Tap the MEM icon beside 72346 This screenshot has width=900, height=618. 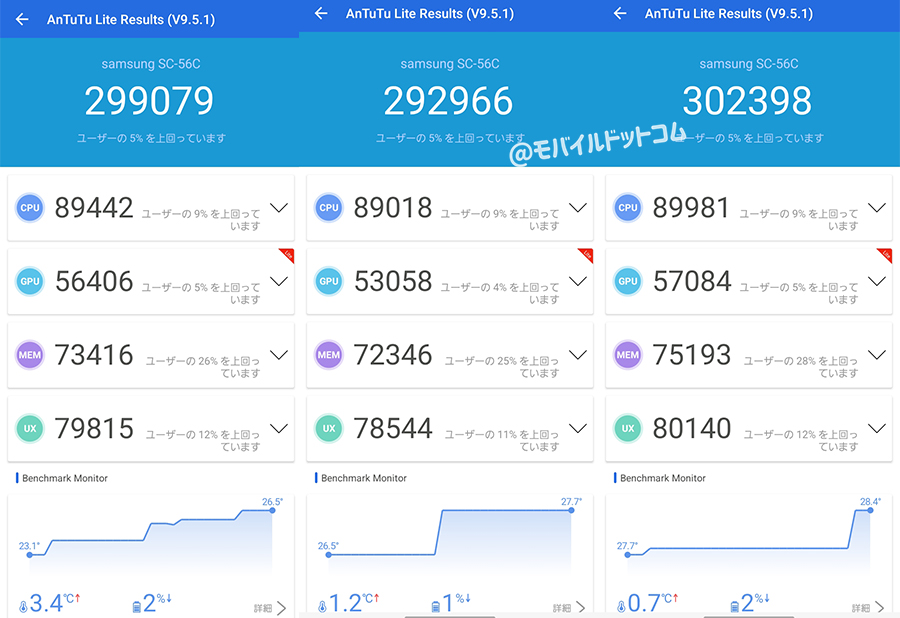tap(329, 355)
